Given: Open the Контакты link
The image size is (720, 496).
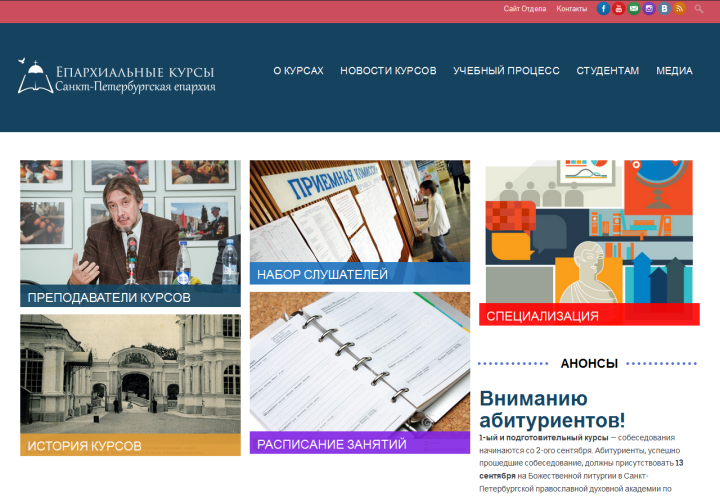Looking at the screenshot, I should pyautogui.click(x=571, y=9).
